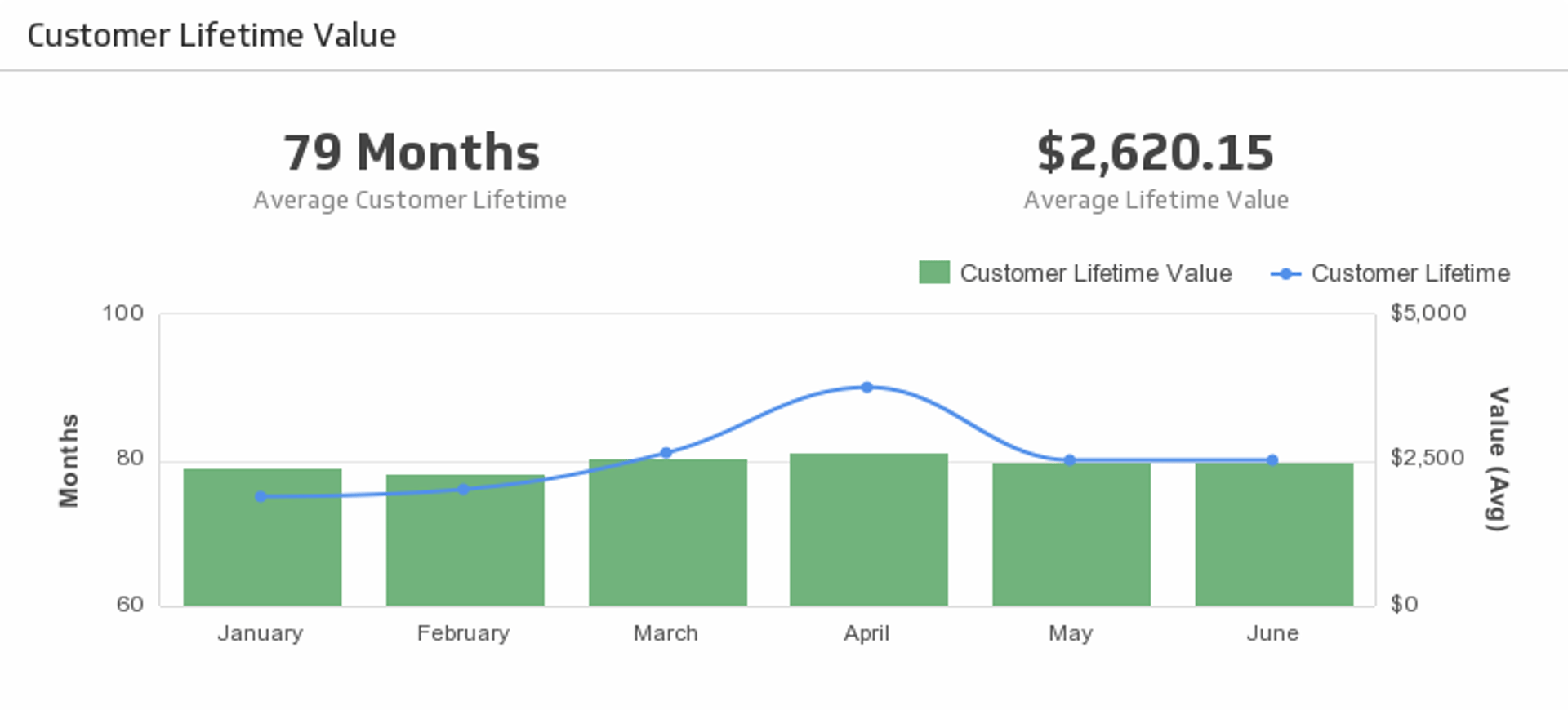The height and width of the screenshot is (710, 1568).
Task: Select the April data point on the line
Action: pyautogui.click(x=866, y=388)
